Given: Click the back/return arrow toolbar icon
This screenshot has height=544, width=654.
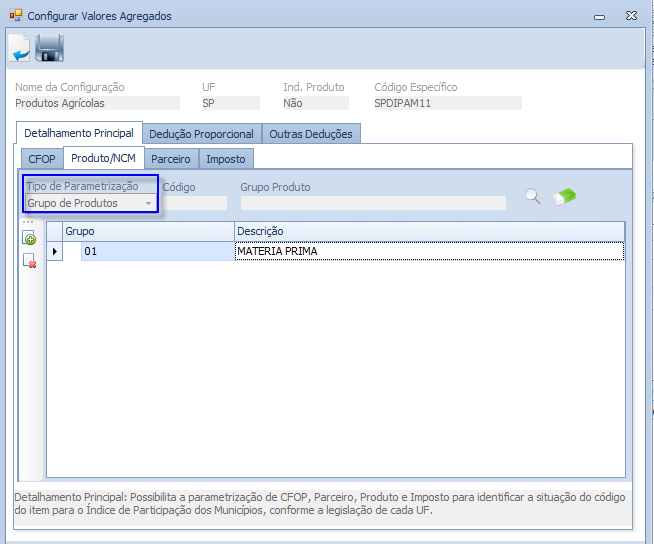Looking at the screenshot, I should click(19, 47).
